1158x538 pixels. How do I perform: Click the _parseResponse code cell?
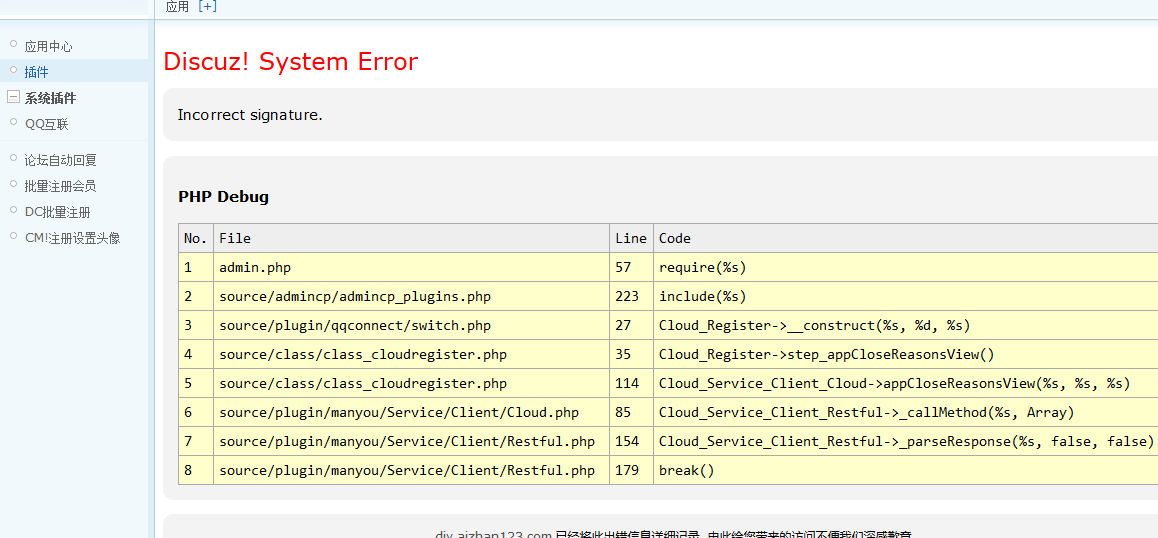[905, 441]
